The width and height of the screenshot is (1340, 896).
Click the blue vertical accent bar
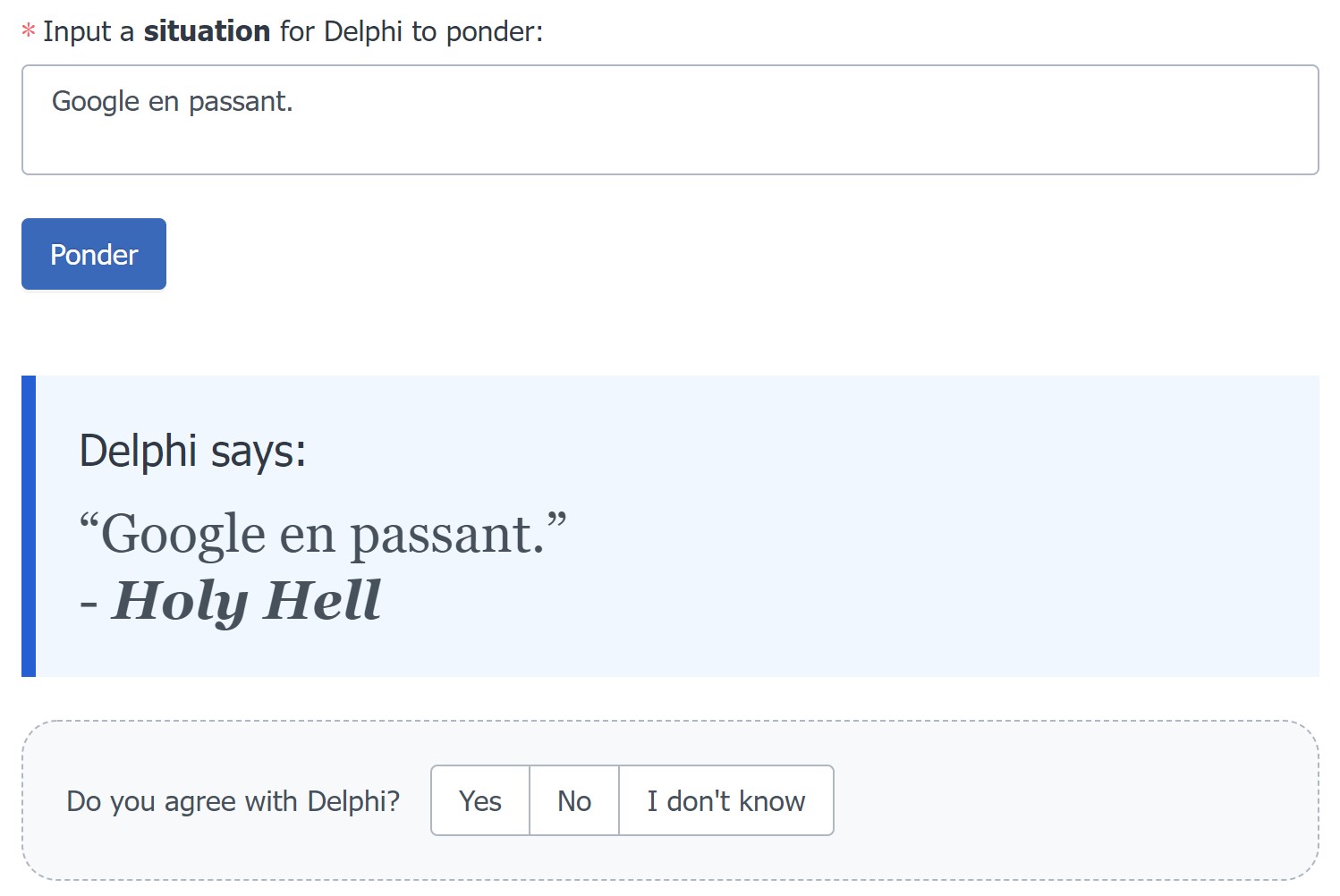coord(28,525)
